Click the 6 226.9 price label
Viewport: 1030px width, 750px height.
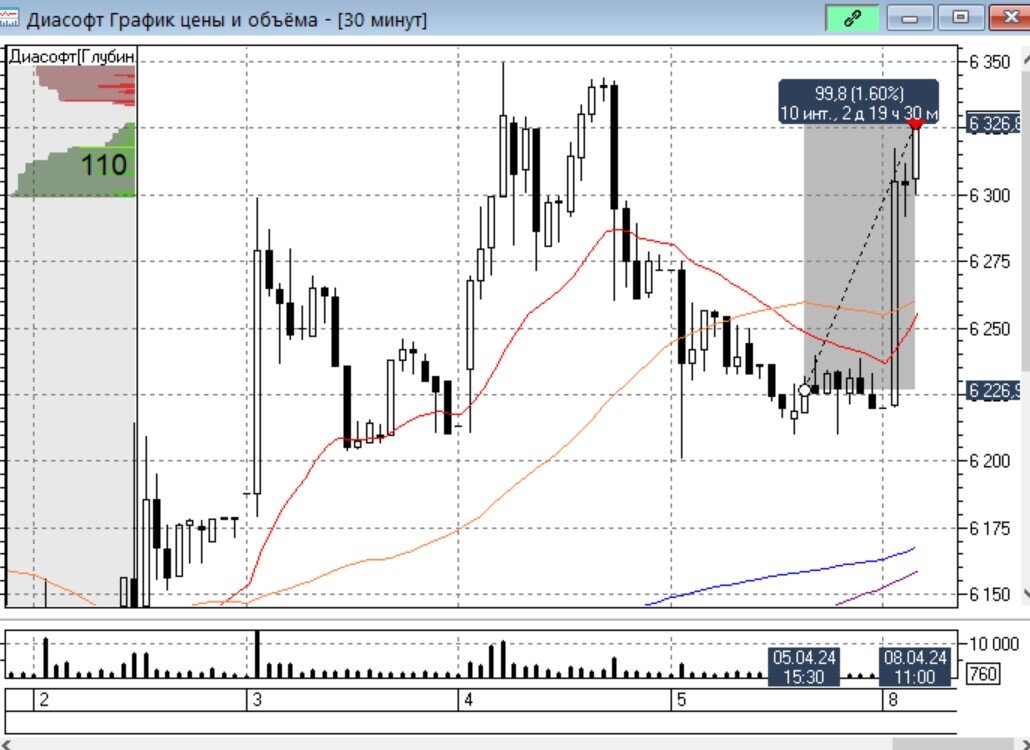[995, 391]
